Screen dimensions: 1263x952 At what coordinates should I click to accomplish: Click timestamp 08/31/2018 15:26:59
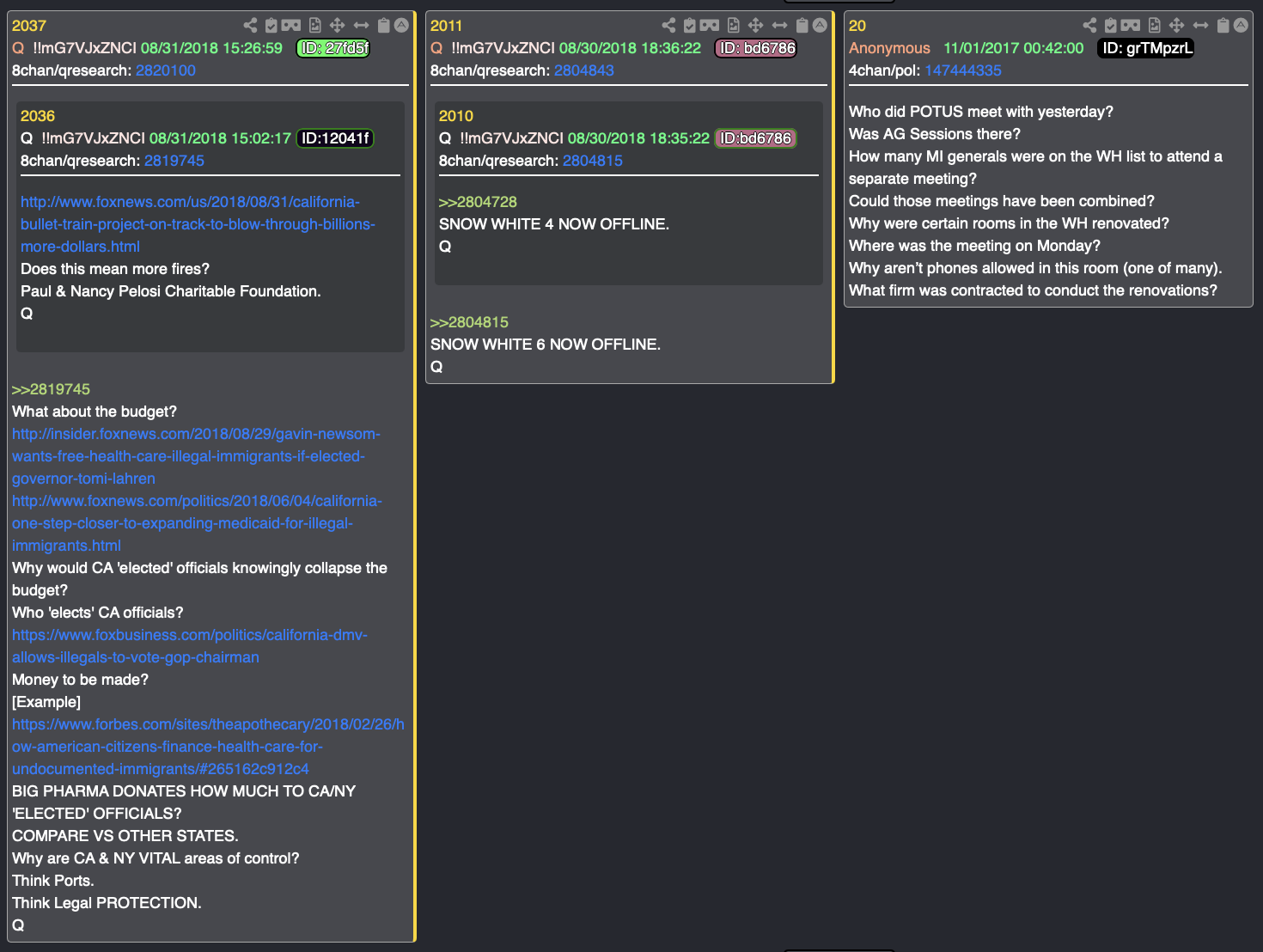click(x=211, y=48)
